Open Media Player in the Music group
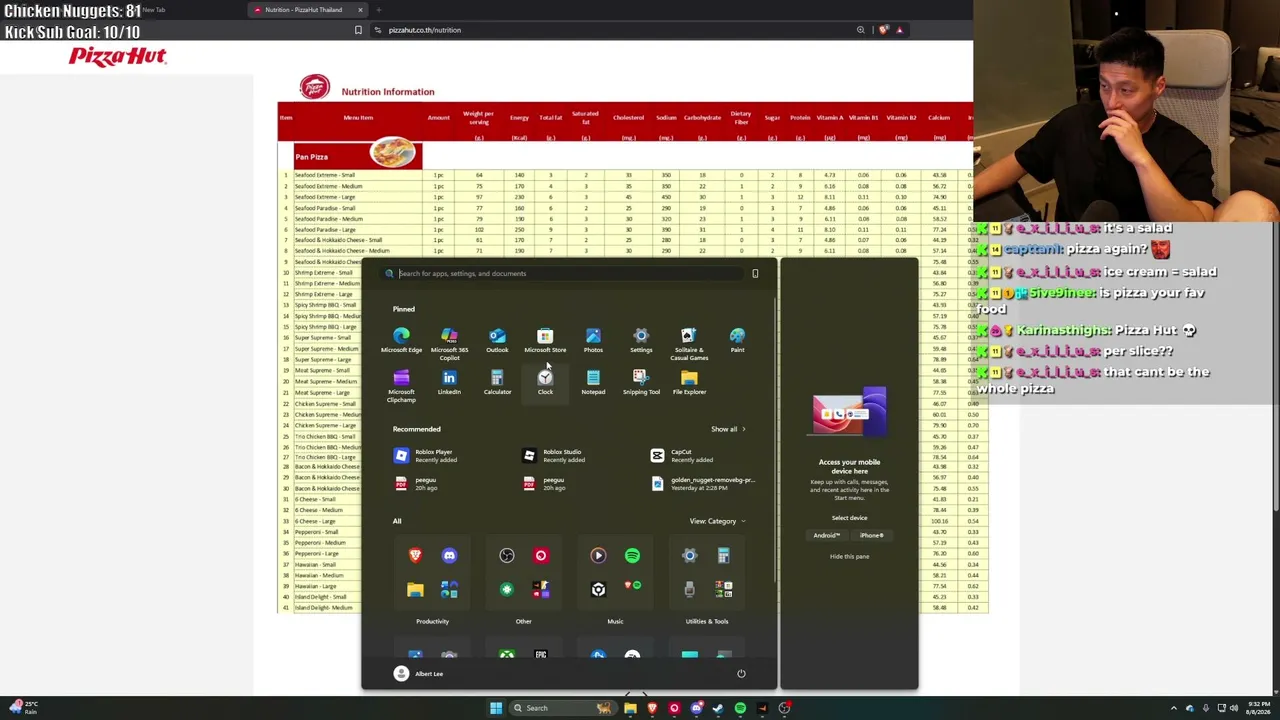Viewport: 1280px width, 720px height. click(x=598, y=556)
